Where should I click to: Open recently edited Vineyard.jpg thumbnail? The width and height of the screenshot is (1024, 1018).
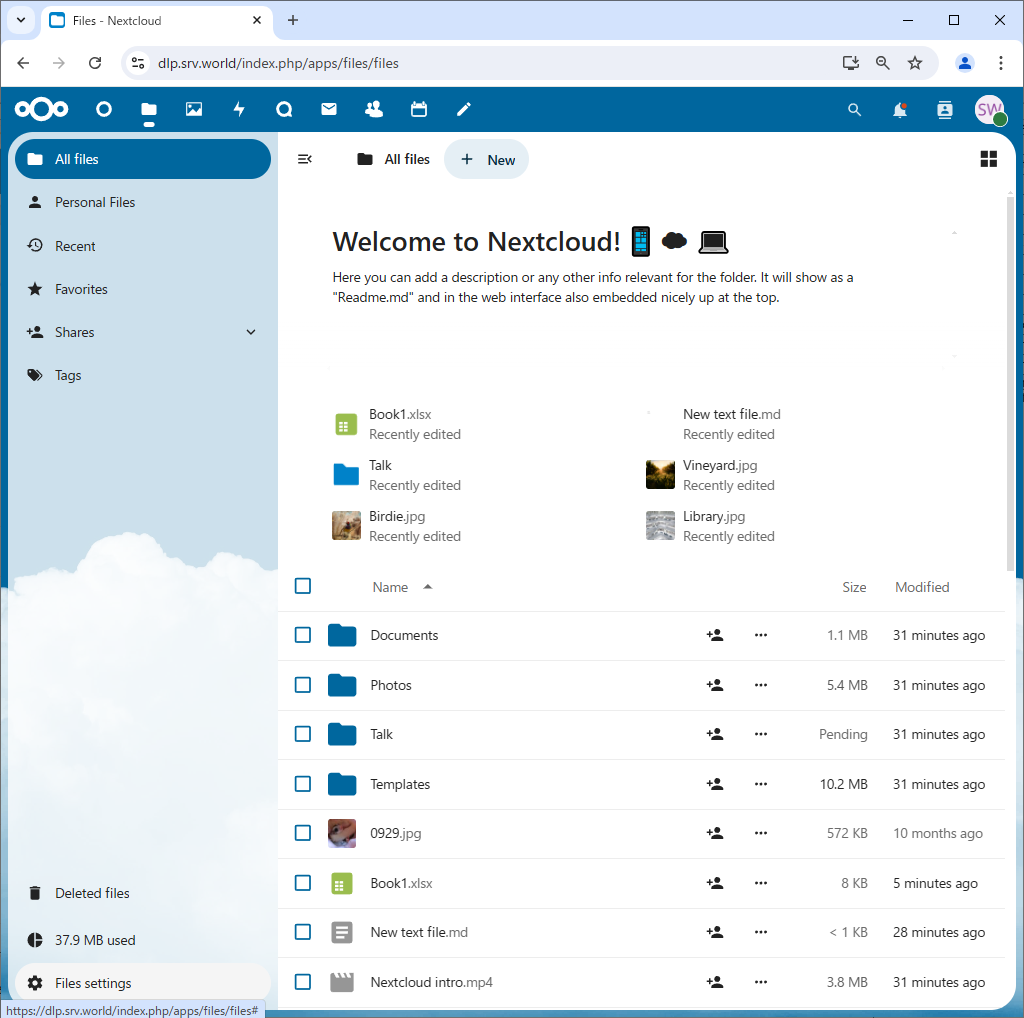coord(660,475)
